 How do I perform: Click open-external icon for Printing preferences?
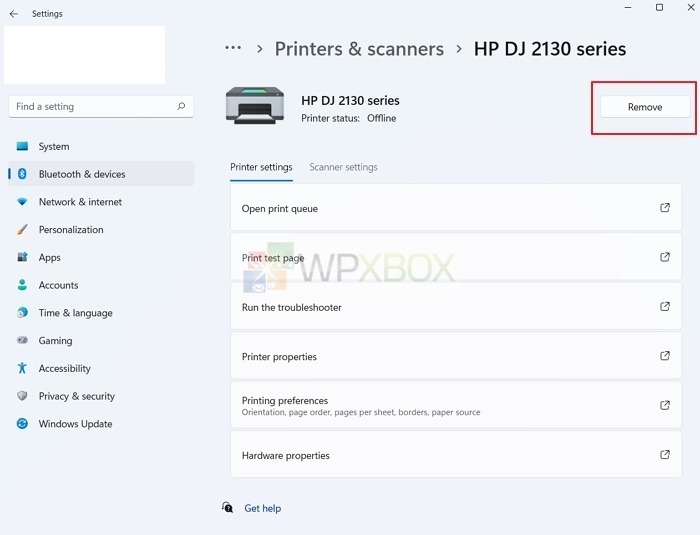point(665,405)
